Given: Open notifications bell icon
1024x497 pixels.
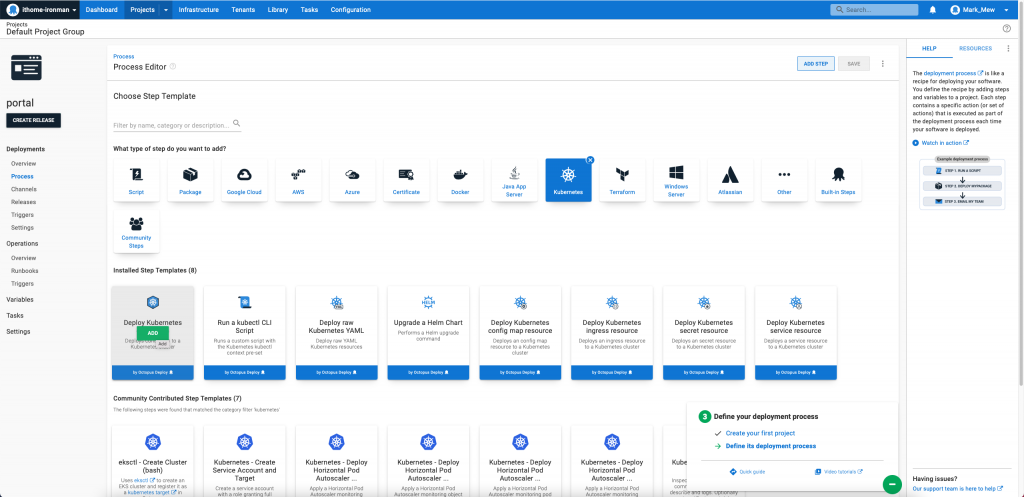Looking at the screenshot, I should pos(933,10).
